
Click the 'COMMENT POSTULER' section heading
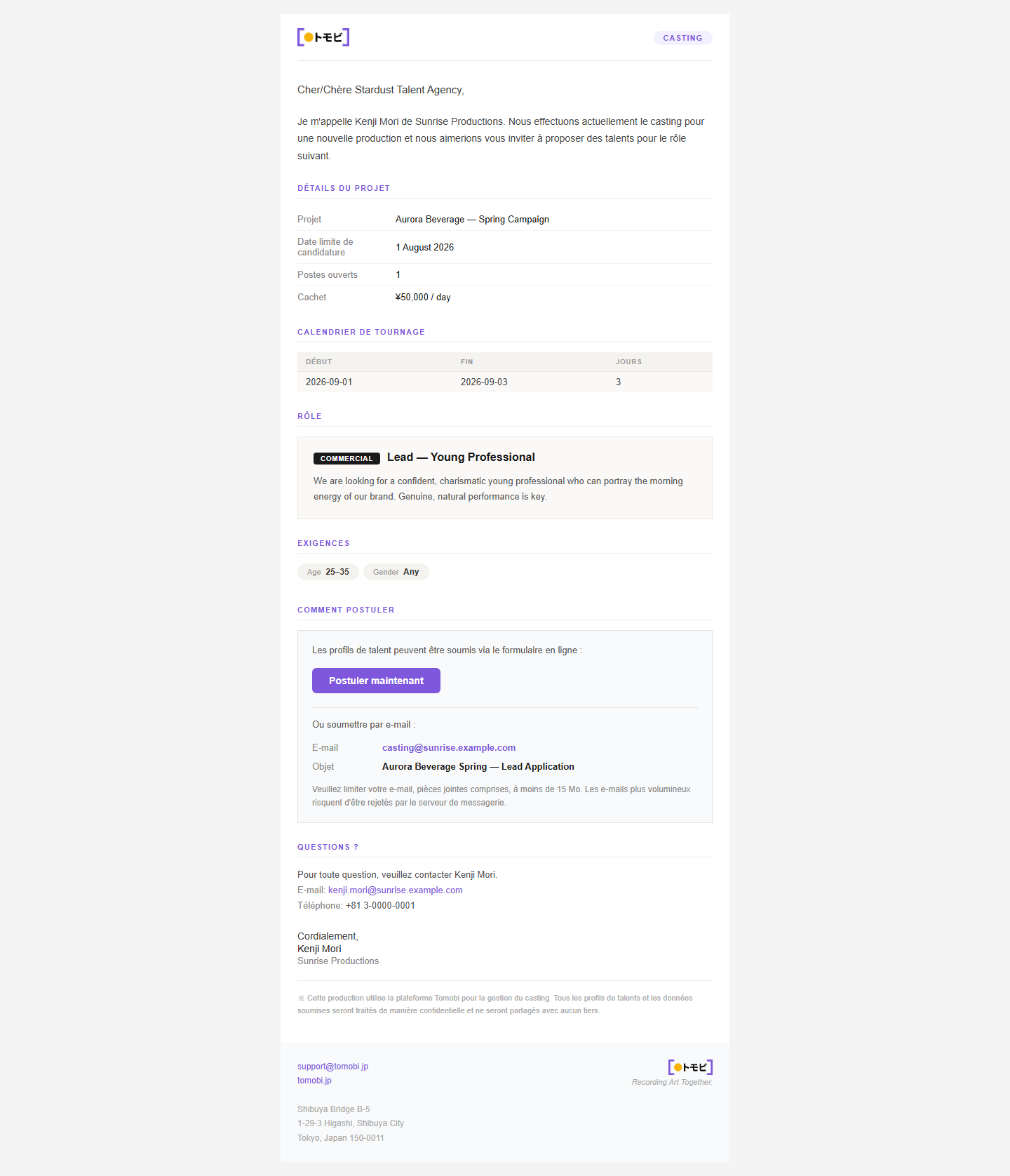tap(346, 610)
